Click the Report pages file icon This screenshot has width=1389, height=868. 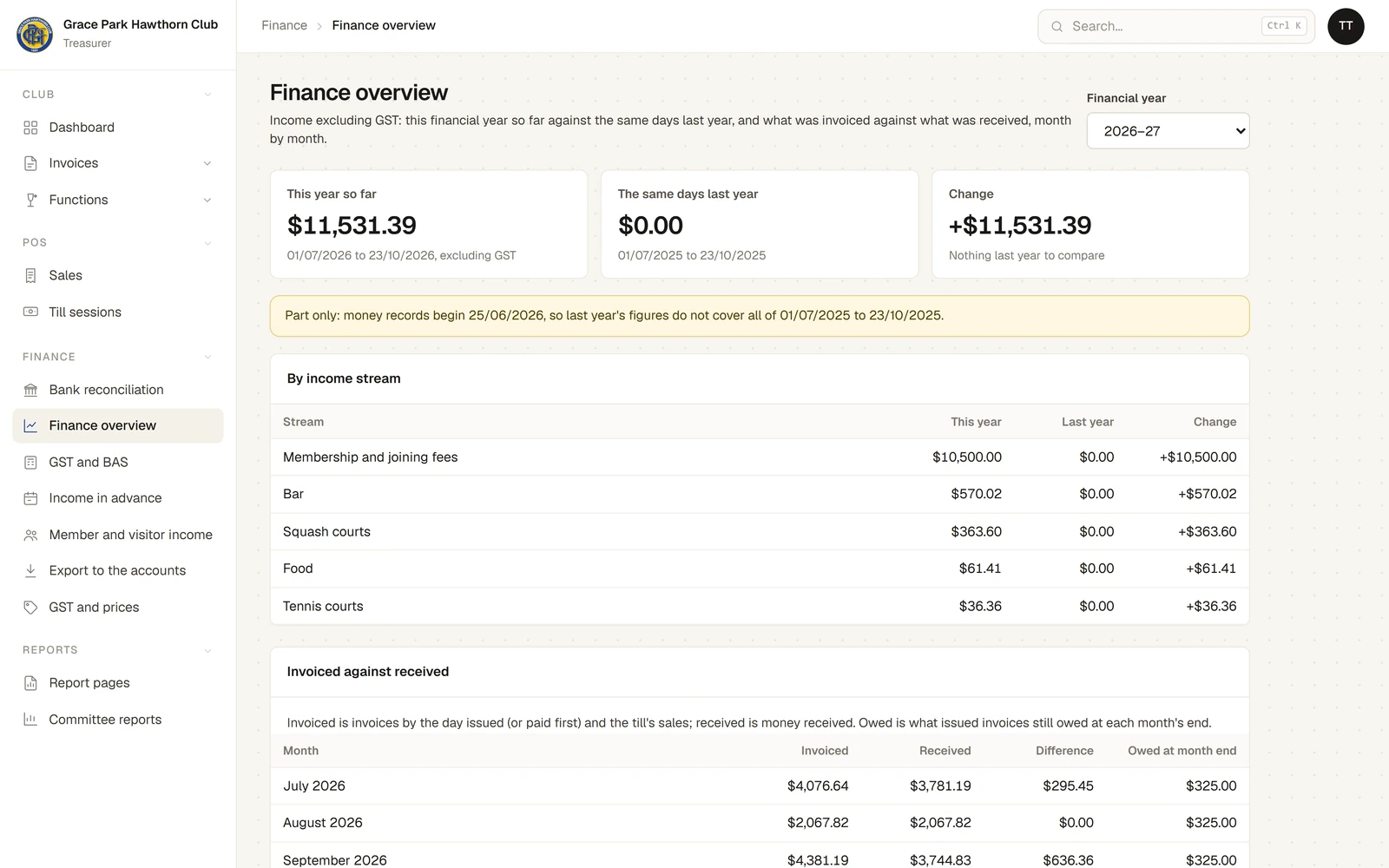pos(30,683)
